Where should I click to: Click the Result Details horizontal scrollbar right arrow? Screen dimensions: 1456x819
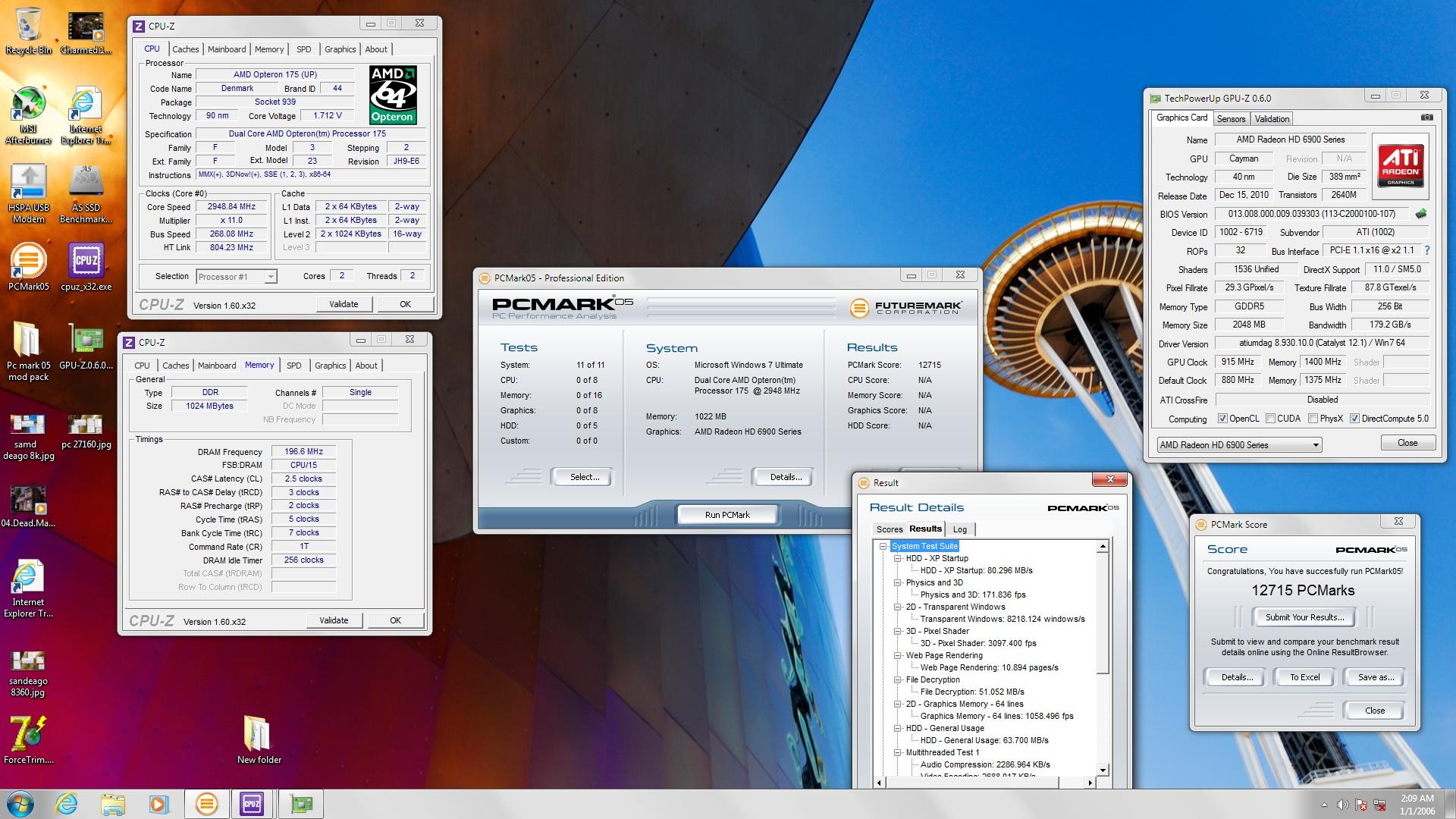(1090, 783)
